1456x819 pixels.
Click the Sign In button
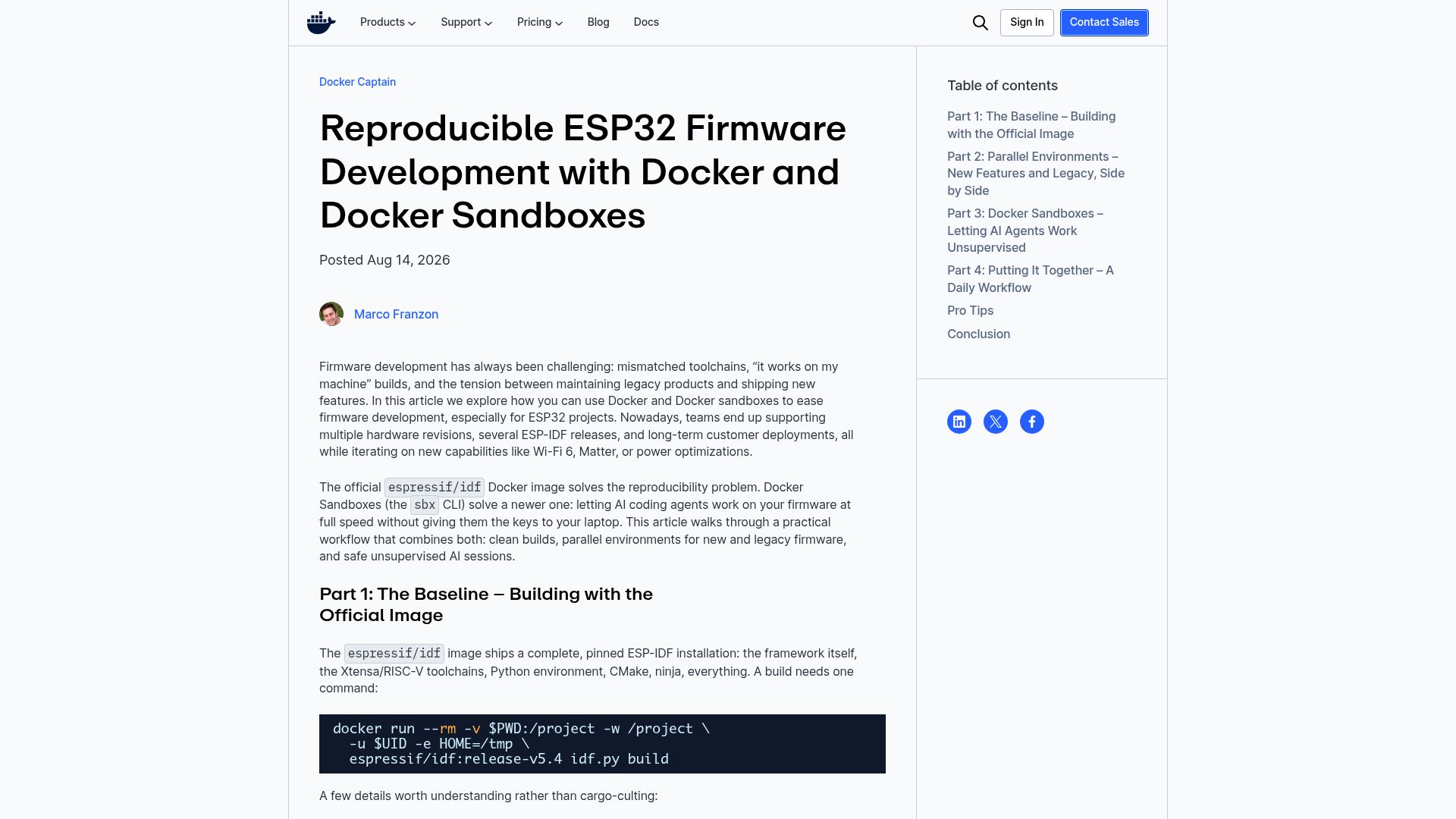click(x=1027, y=23)
